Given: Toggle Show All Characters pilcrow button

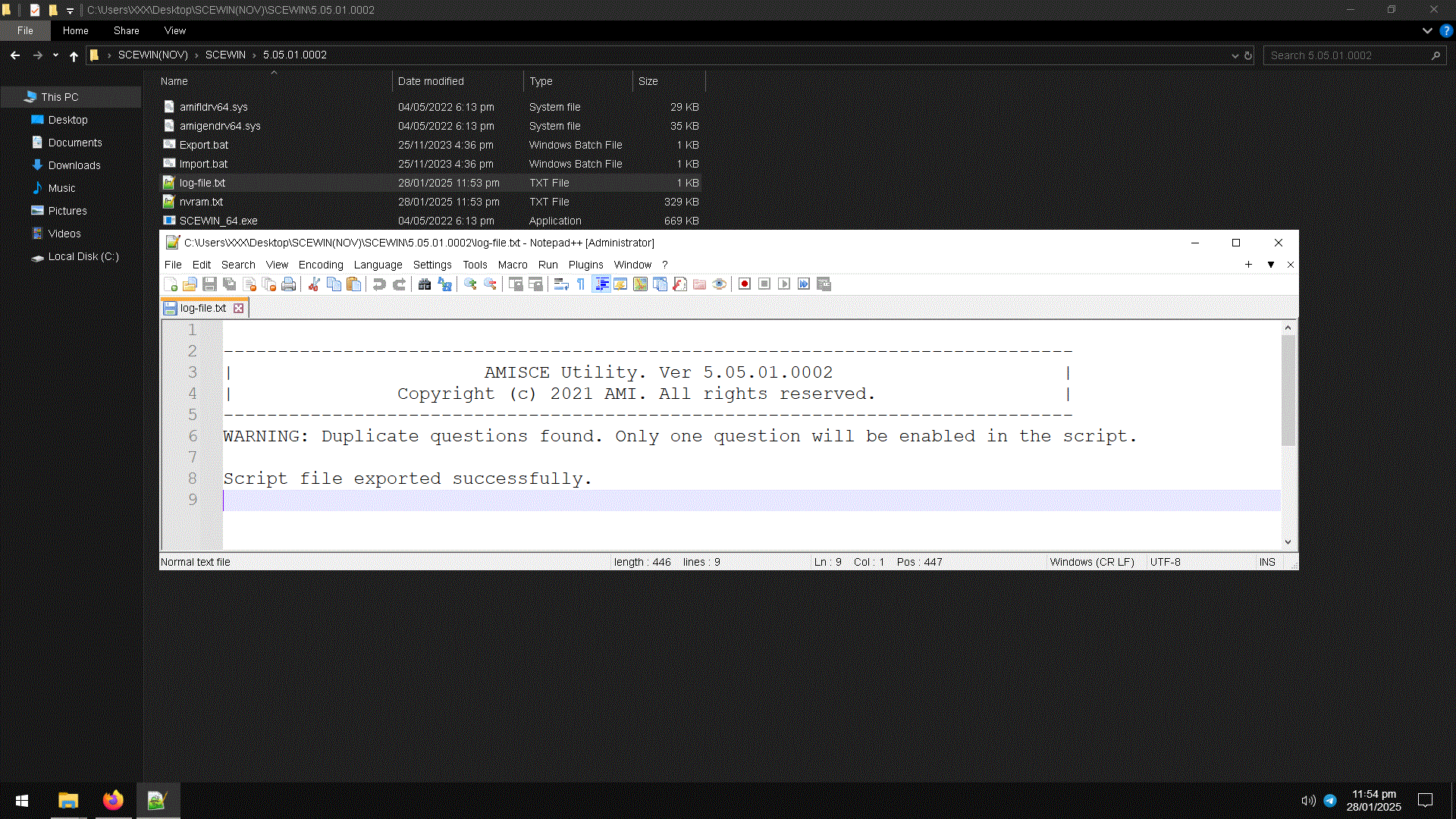Looking at the screenshot, I should (x=581, y=284).
